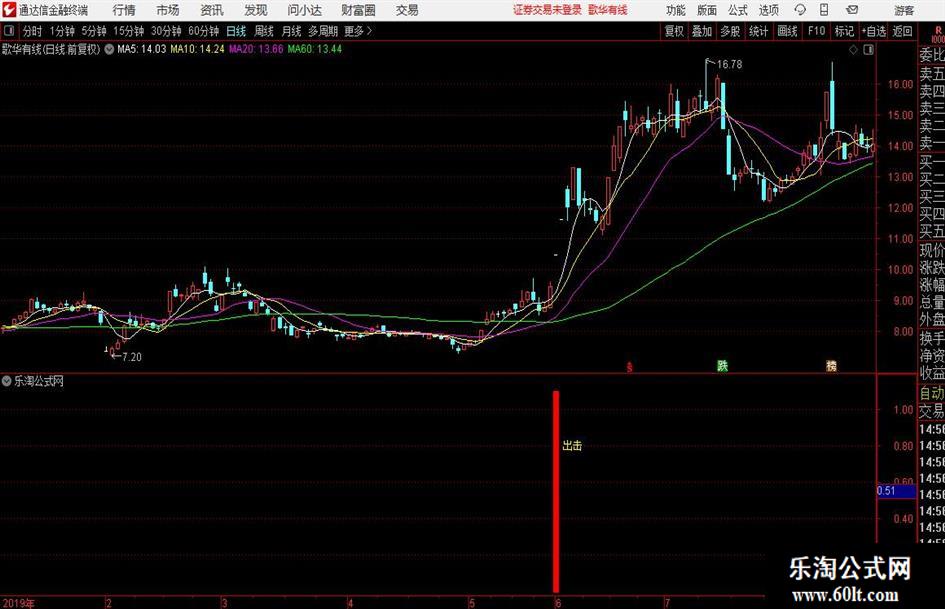Click the month 6 marker on time axis
The height and width of the screenshot is (609, 945).
[x=558, y=603]
